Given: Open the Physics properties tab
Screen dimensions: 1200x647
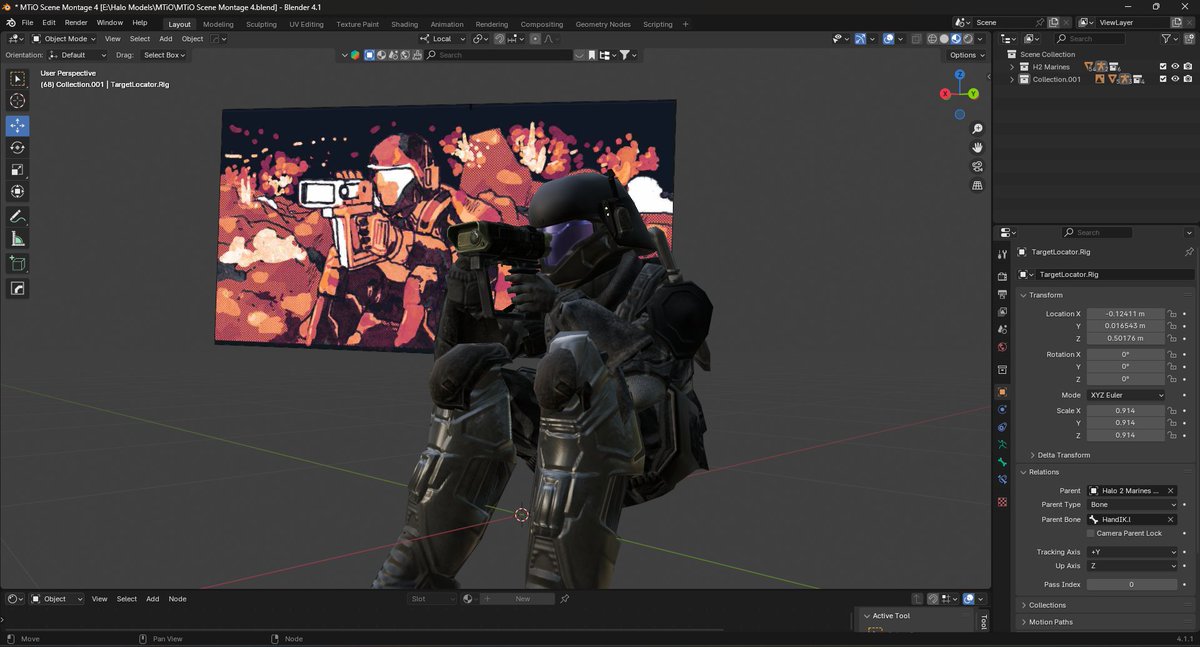Looking at the screenshot, I should click(x=1002, y=409).
